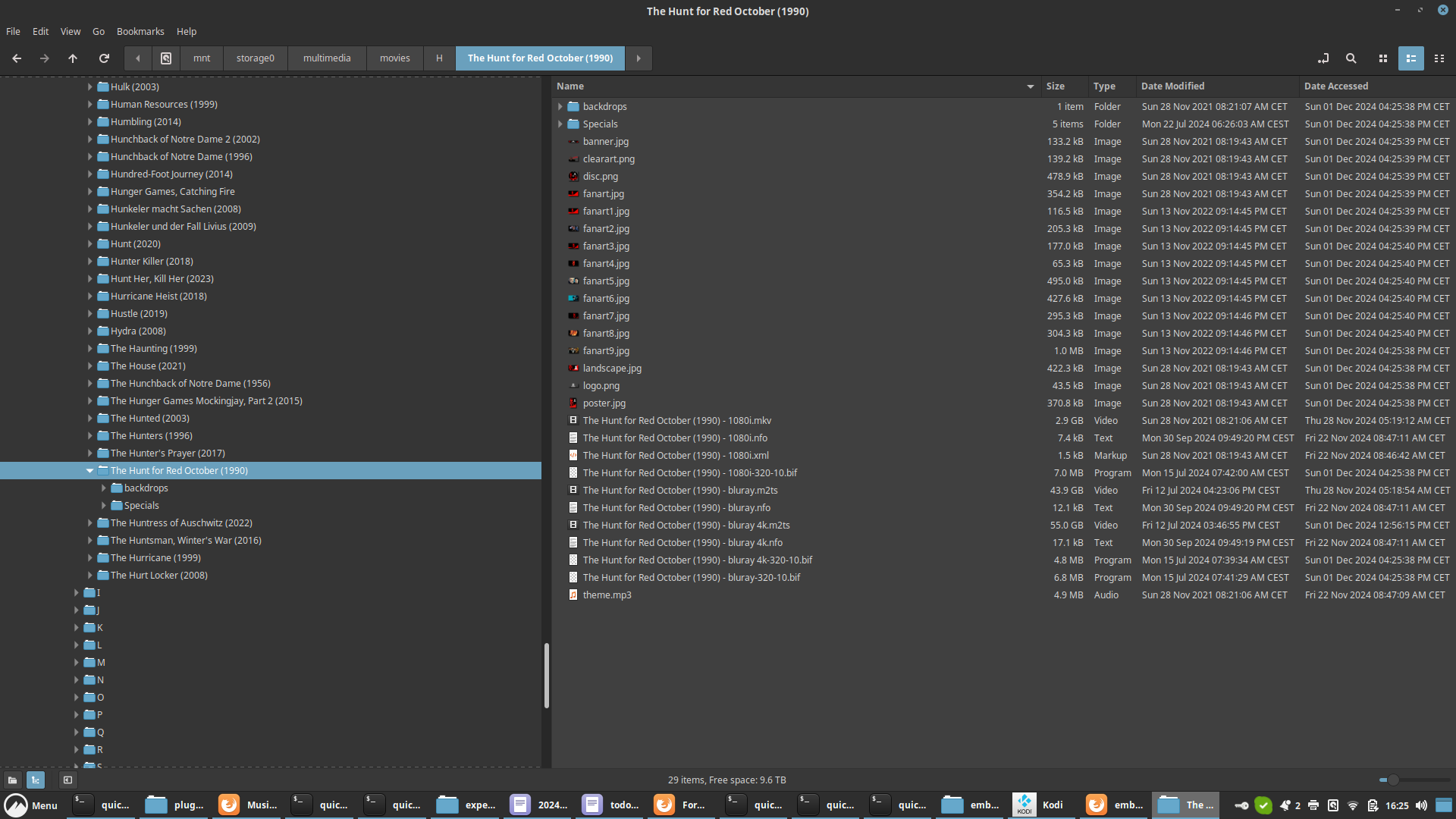Adjust the zoom slider in status bar
The height and width of the screenshot is (819, 1456).
(1392, 780)
